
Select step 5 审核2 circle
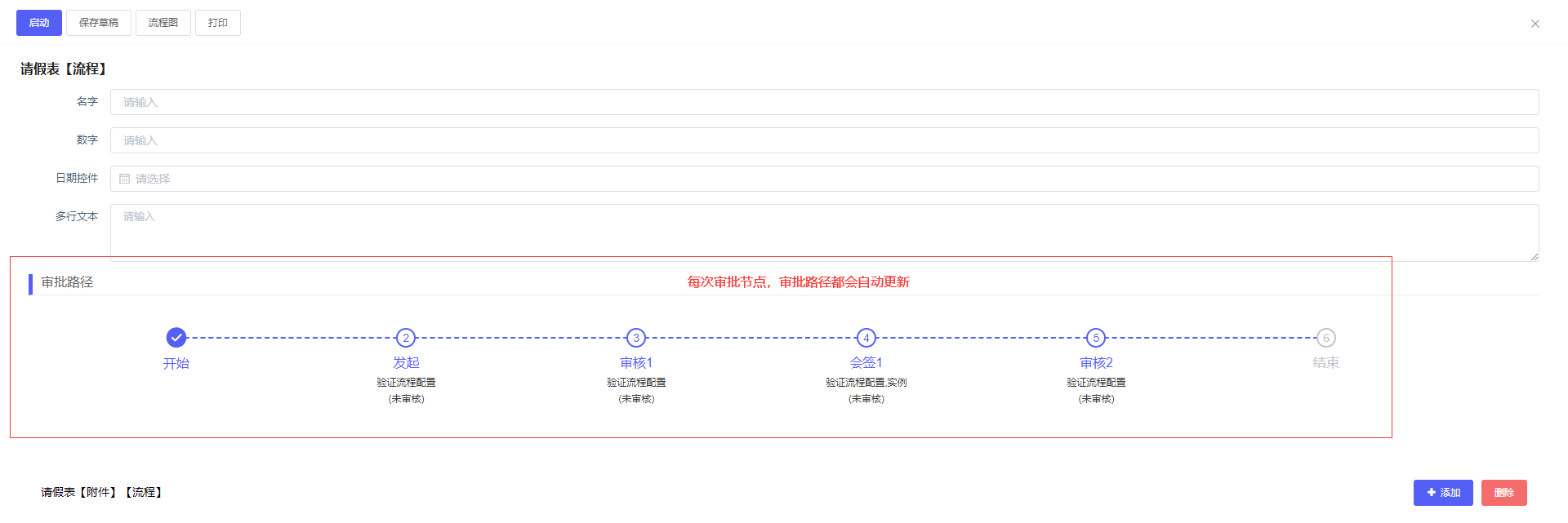pos(1096,338)
